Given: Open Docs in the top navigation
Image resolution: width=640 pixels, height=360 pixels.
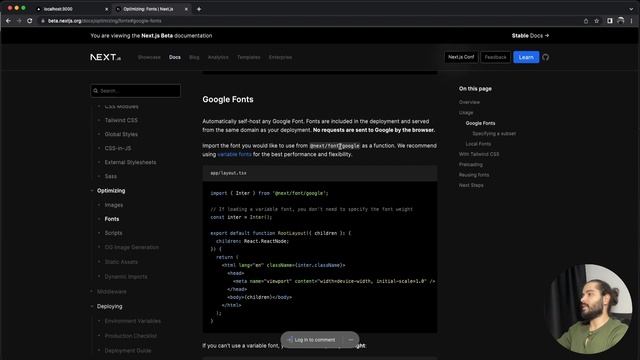Looking at the screenshot, I should pyautogui.click(x=175, y=57).
